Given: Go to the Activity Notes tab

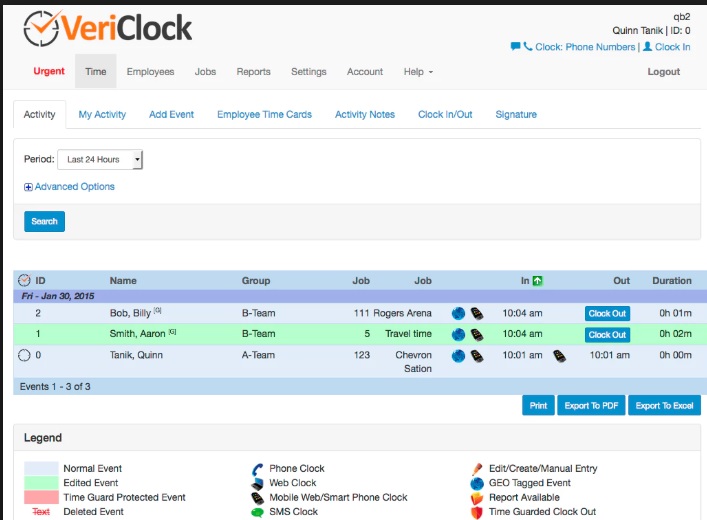Looking at the screenshot, I should pos(364,115).
